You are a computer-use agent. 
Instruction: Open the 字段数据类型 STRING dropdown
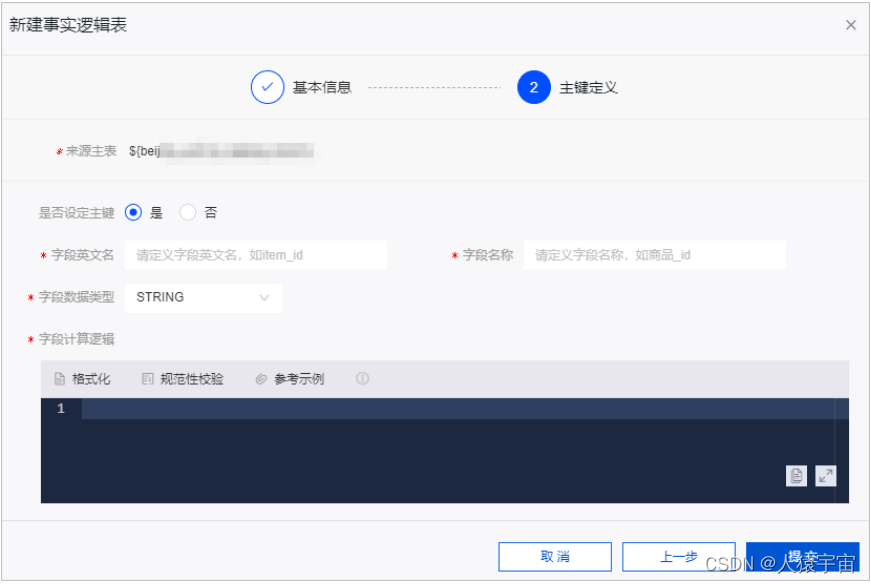point(202,297)
